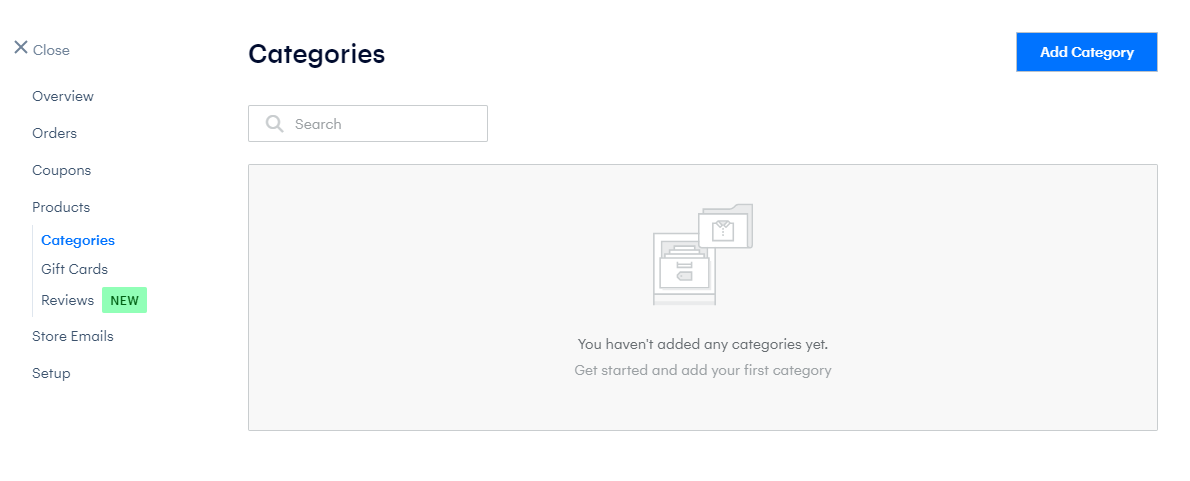Click the X close icon

coord(20,48)
